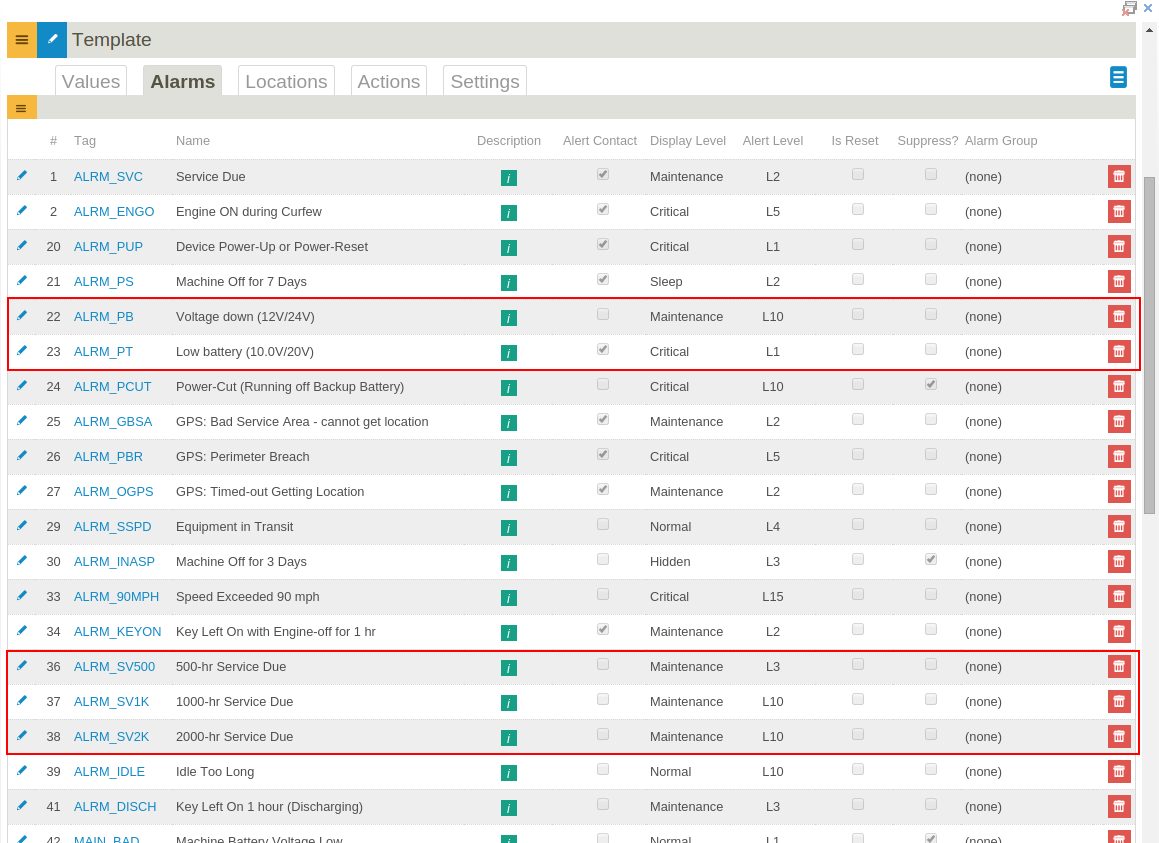Switch to the Values tab
The width and height of the screenshot is (1159, 843).
[x=91, y=81]
